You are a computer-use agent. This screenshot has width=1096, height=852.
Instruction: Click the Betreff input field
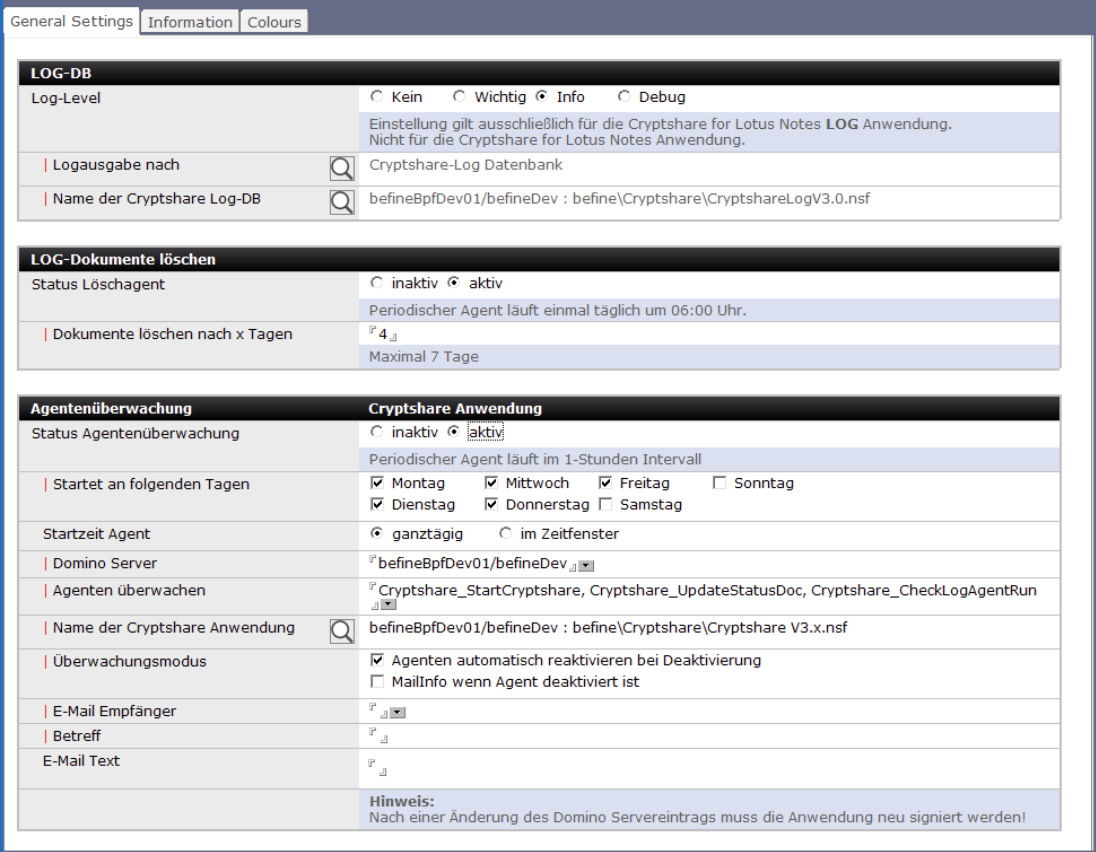pos(378,735)
